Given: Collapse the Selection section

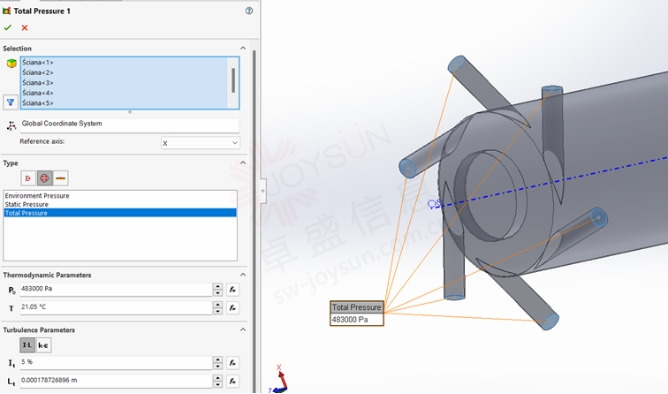Looking at the screenshot, I should (243, 48).
